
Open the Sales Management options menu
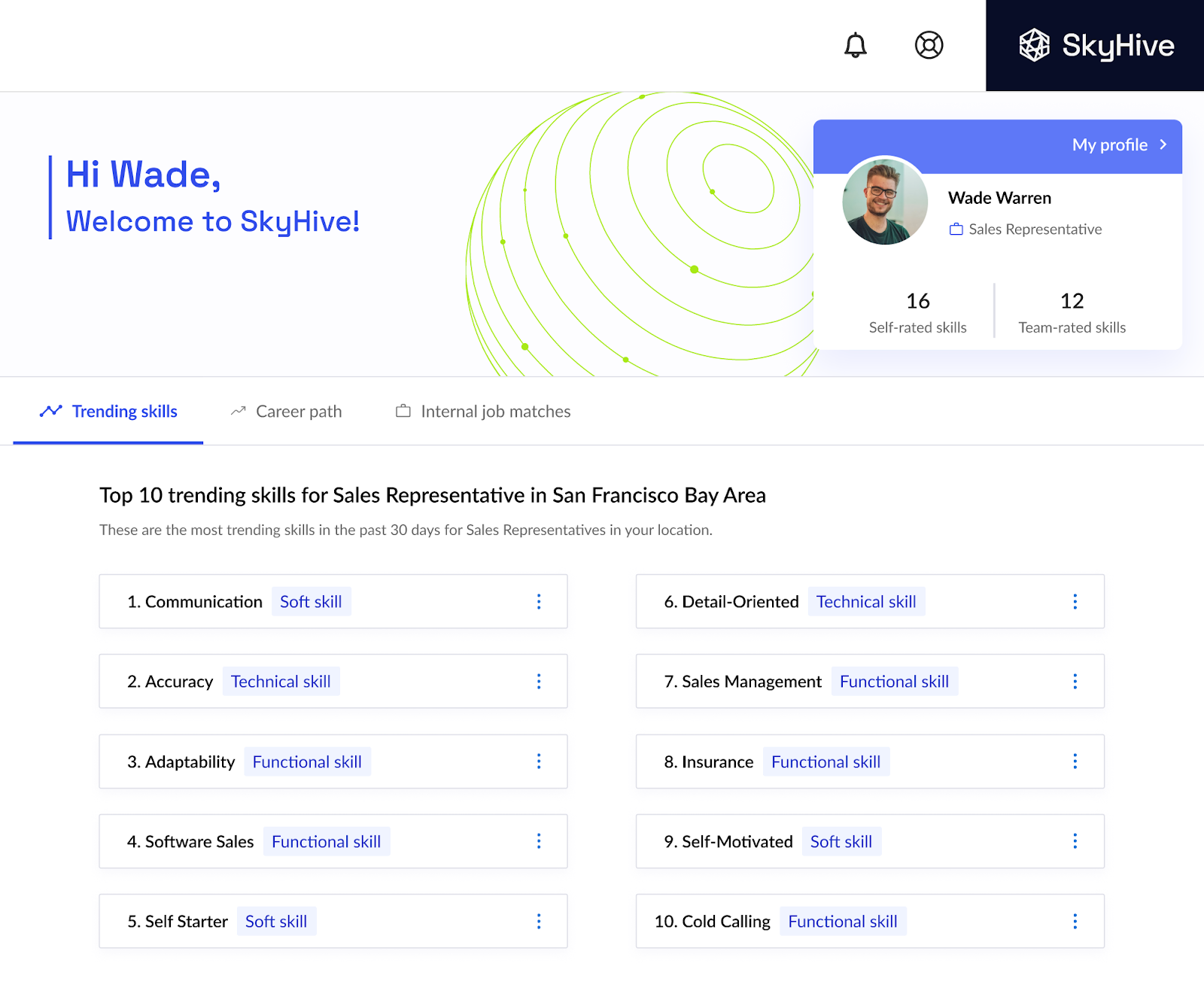[x=1075, y=682]
